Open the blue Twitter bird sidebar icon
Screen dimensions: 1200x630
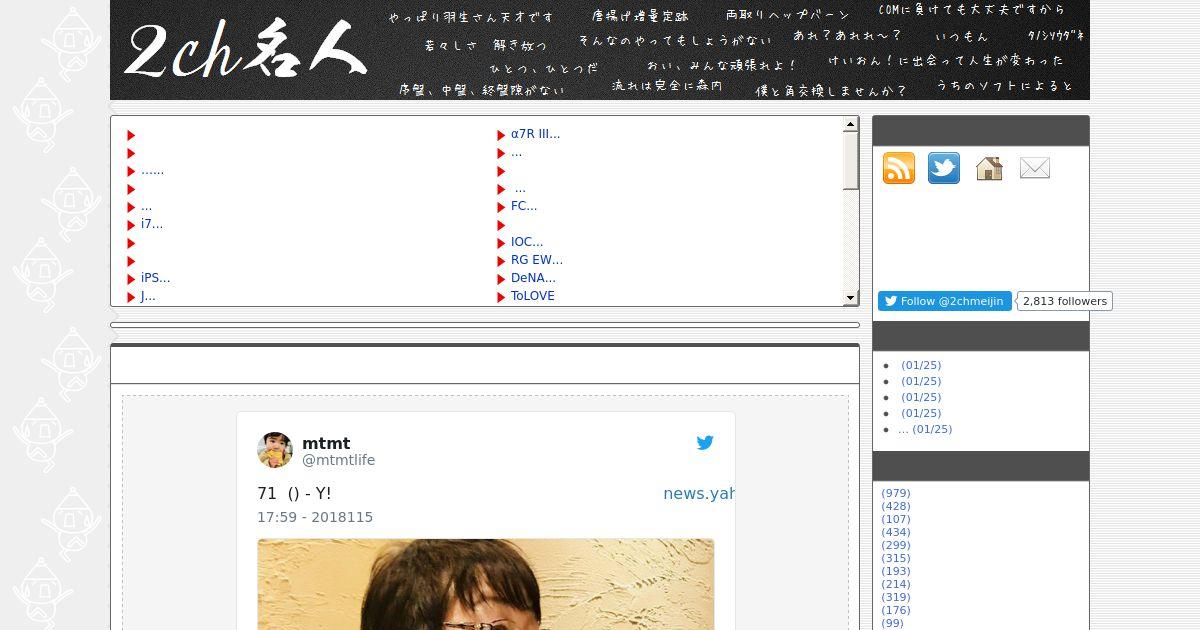coord(944,168)
